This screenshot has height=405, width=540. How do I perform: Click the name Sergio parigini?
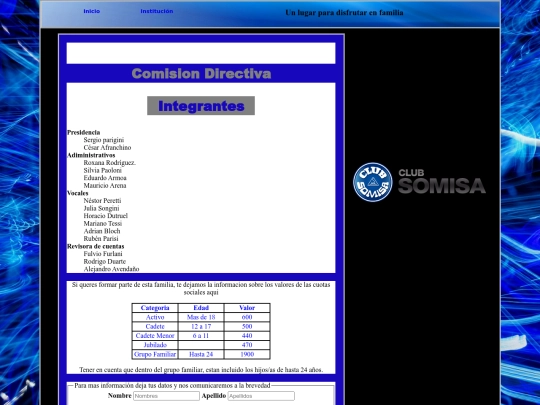(104, 140)
